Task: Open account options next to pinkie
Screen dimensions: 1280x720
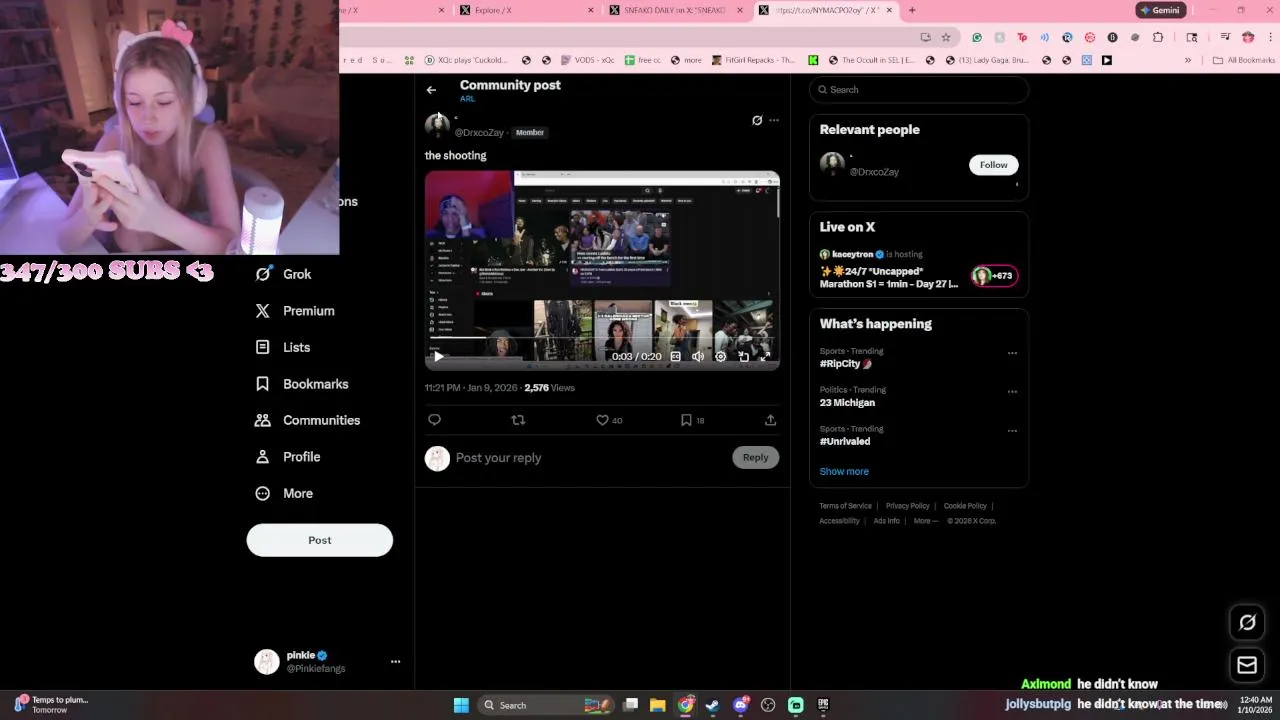Action: (395, 661)
